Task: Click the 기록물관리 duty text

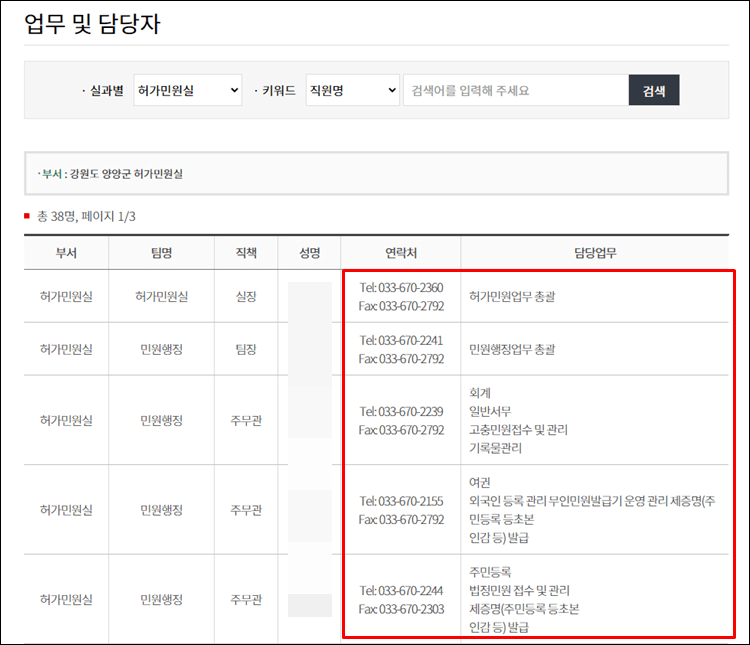Action: pos(495,448)
